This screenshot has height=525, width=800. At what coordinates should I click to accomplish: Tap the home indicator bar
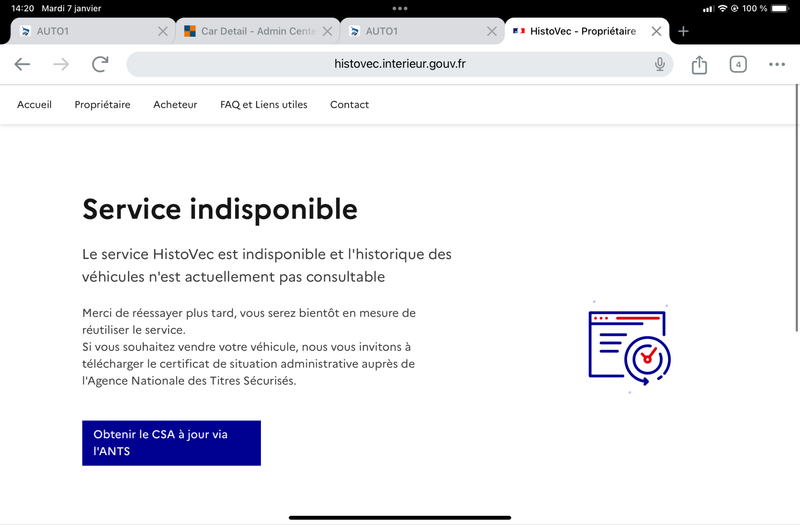tap(400, 517)
